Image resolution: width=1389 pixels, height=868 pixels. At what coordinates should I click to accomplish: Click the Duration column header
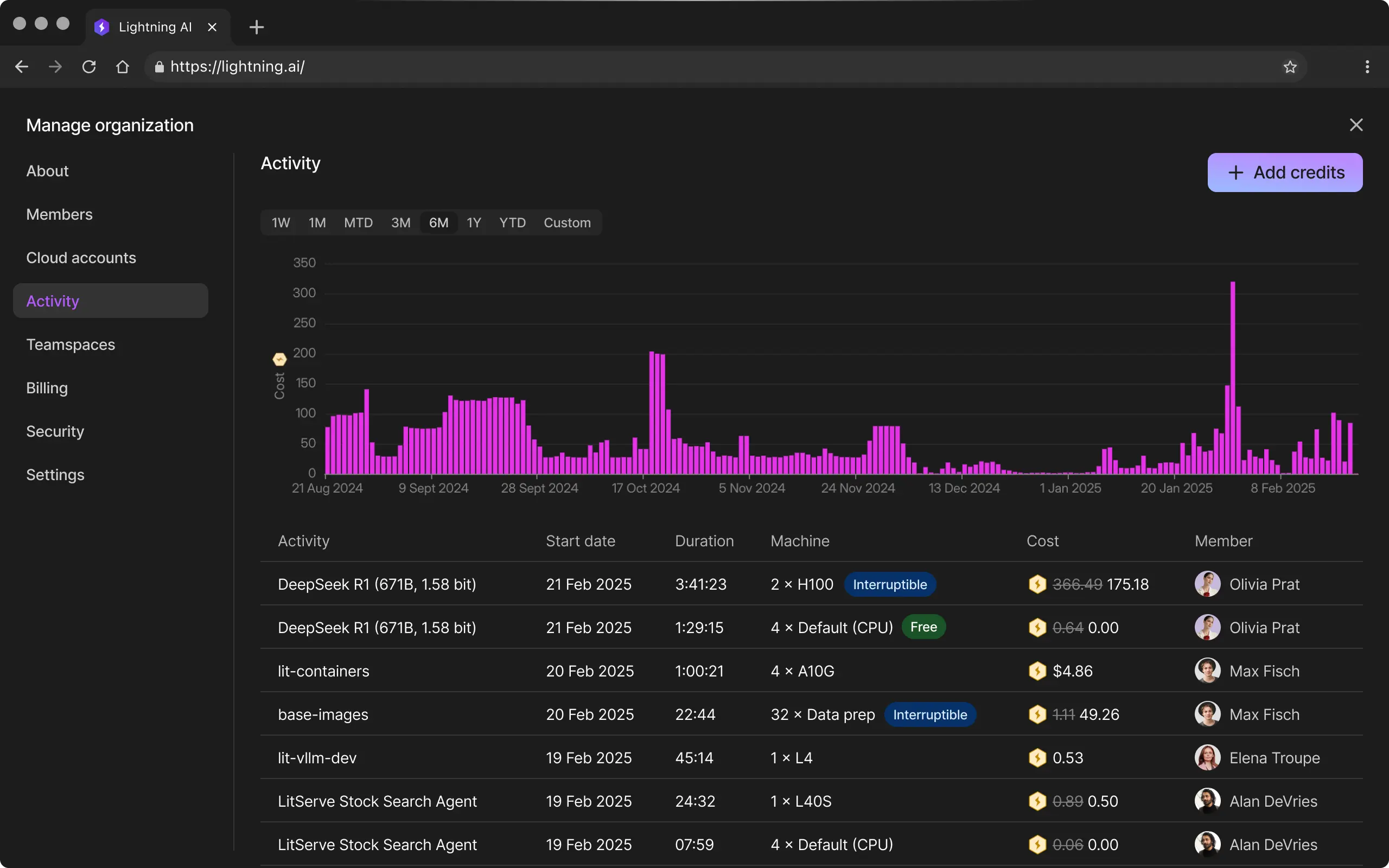coord(704,541)
